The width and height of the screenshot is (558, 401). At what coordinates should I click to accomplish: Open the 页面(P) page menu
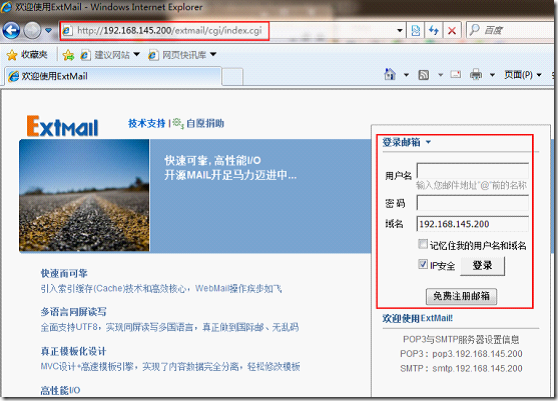click(x=523, y=75)
